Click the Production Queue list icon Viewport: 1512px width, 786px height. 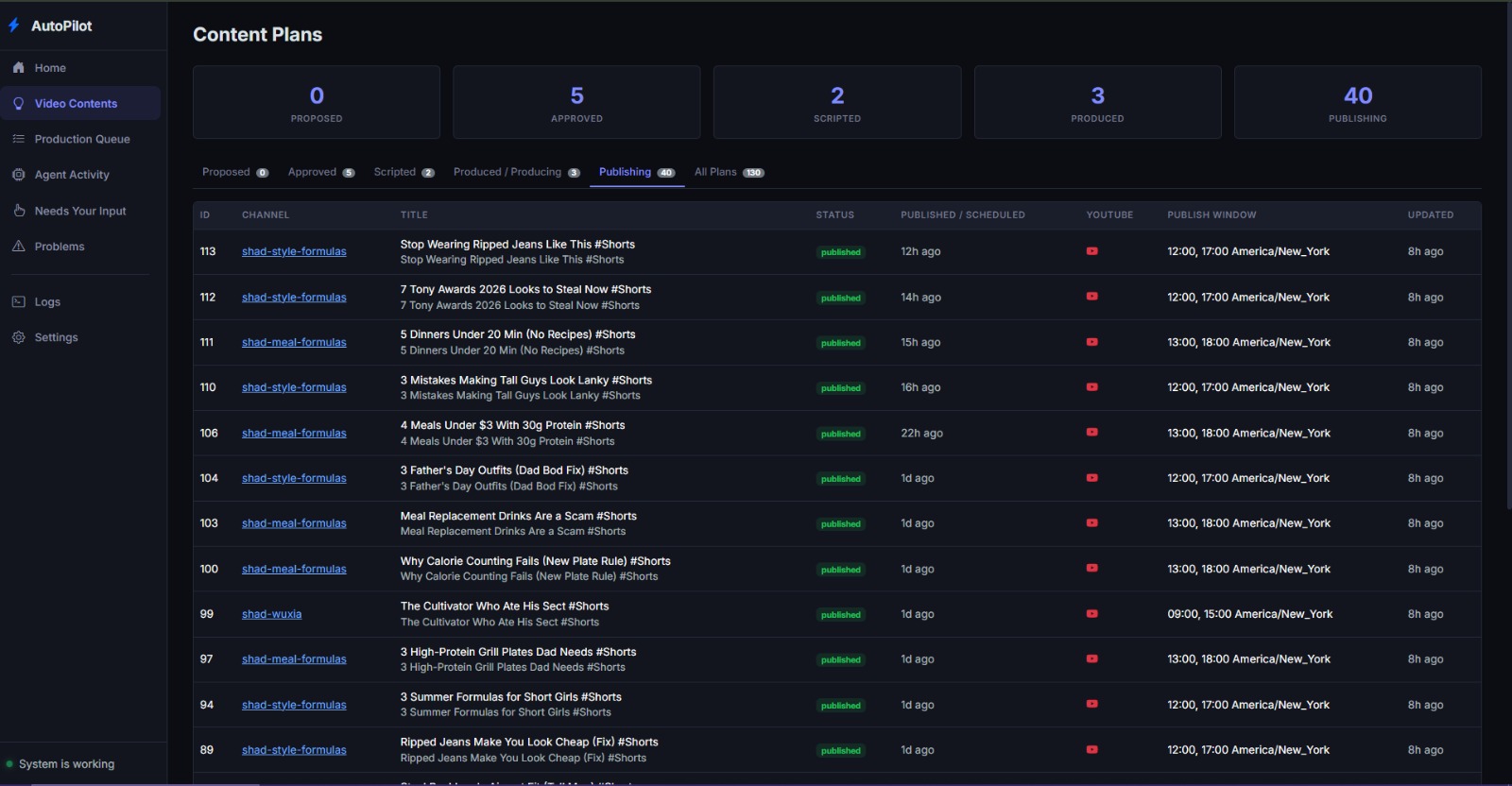[18, 139]
